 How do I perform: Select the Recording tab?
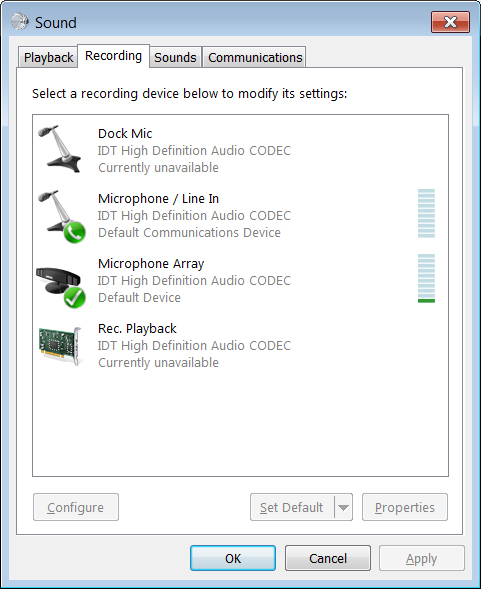coord(113,56)
